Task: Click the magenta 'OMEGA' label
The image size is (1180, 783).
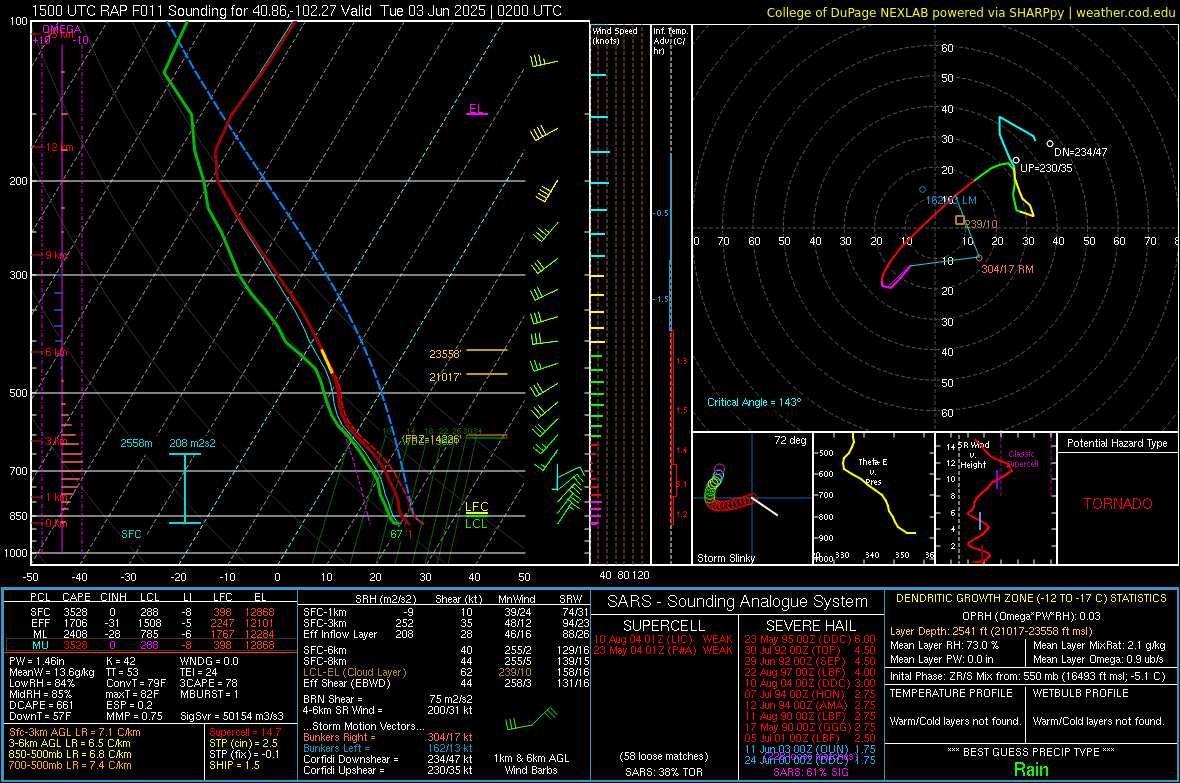Action: 62,29
